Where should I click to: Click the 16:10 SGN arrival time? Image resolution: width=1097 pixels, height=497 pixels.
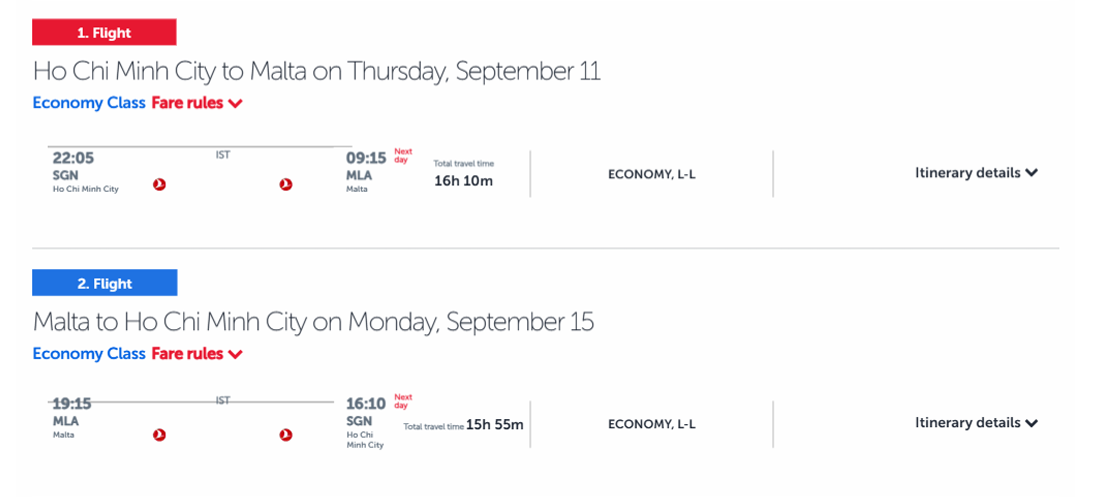tap(366, 404)
